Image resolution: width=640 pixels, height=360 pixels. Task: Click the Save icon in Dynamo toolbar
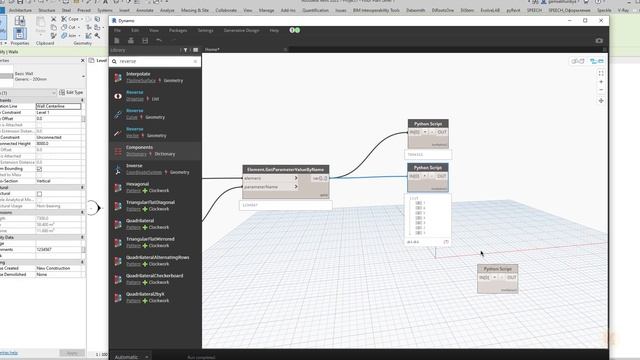point(145,40)
